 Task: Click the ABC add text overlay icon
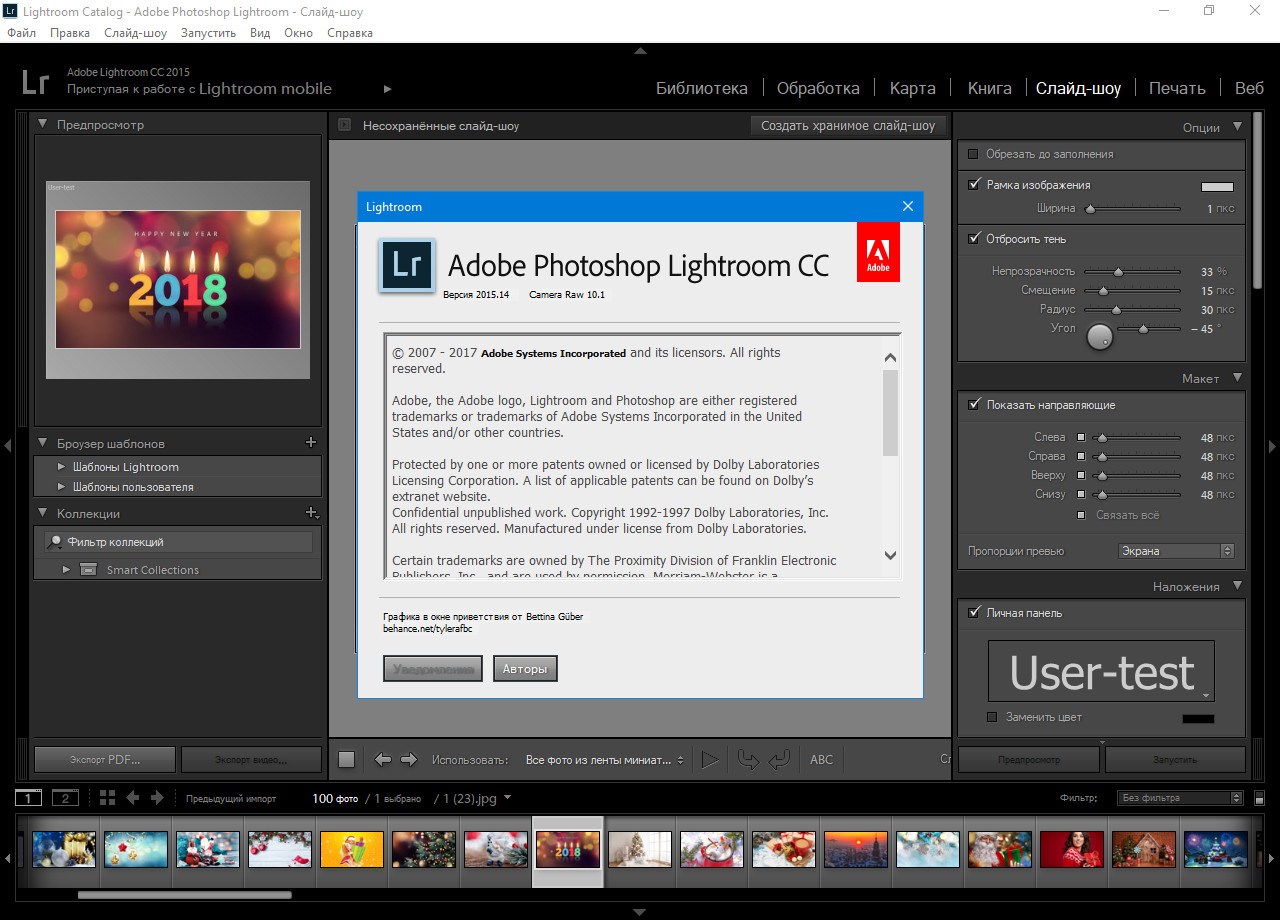coord(821,760)
